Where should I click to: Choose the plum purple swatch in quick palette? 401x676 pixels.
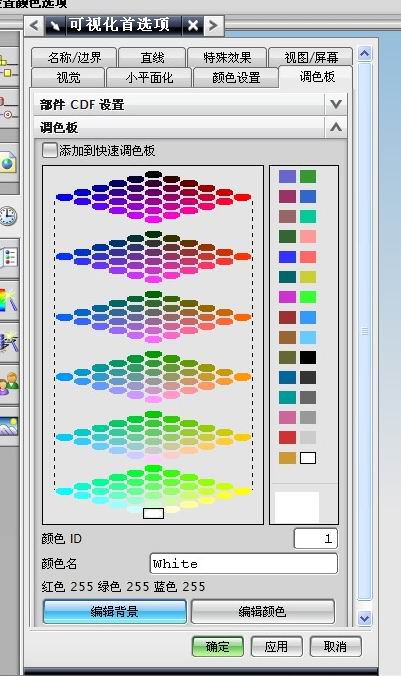pos(287,197)
